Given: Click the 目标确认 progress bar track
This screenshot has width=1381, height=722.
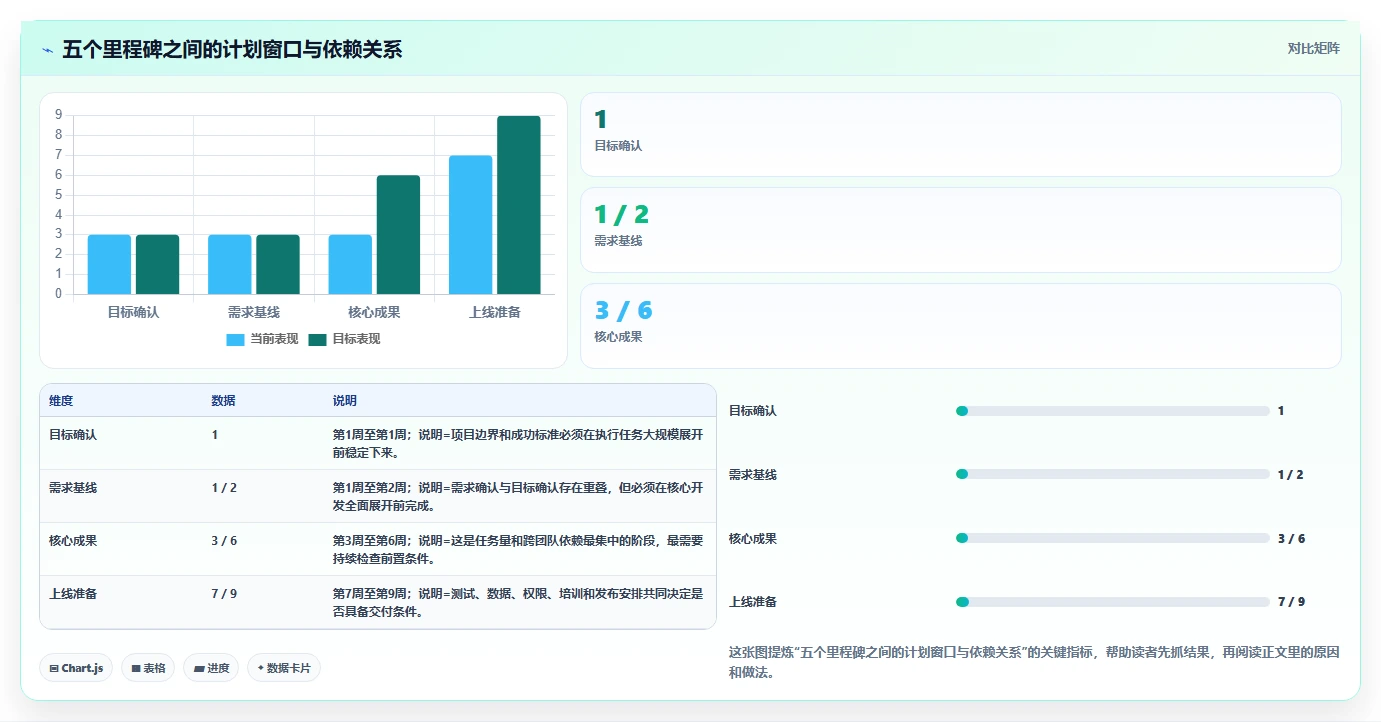Looking at the screenshot, I should click(x=1113, y=411).
